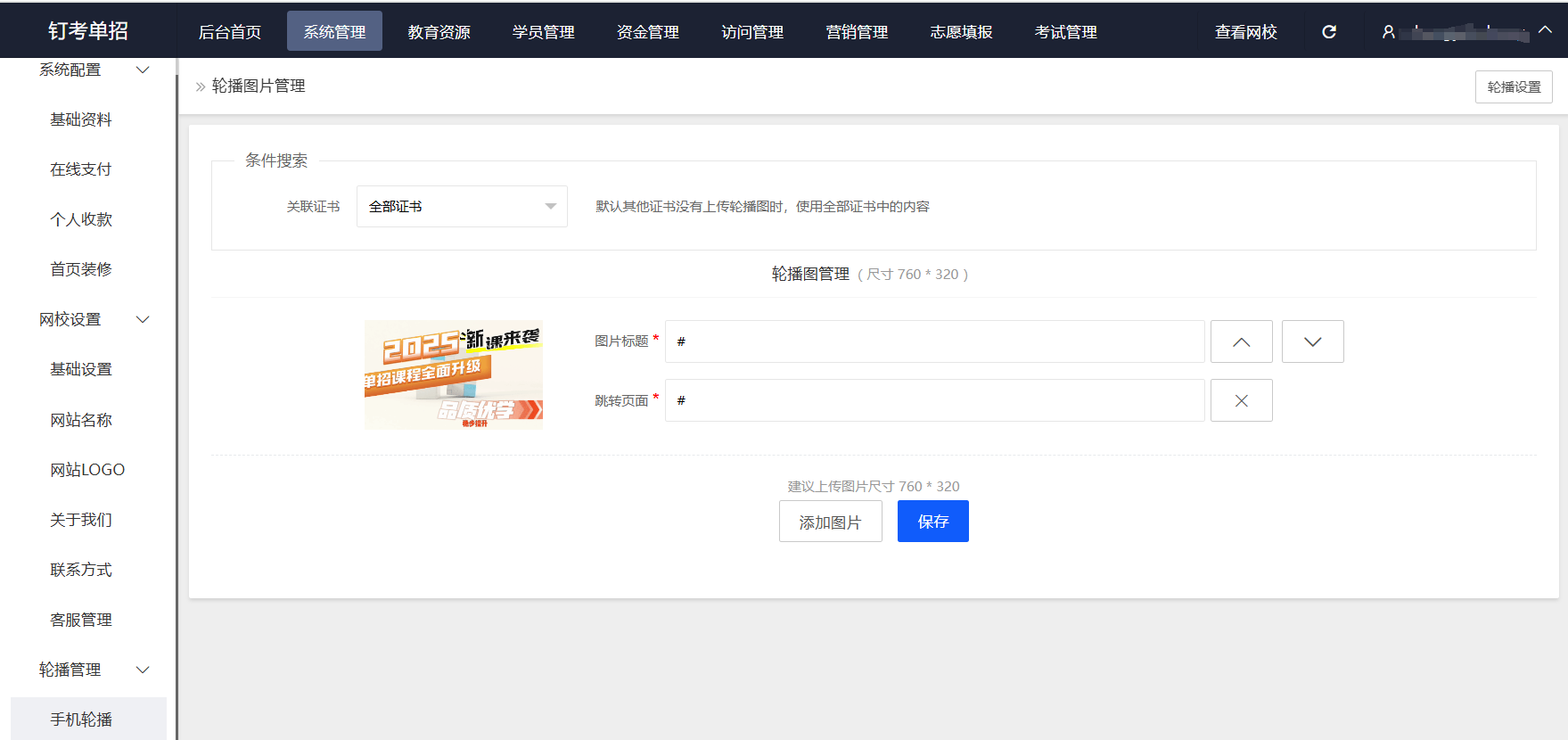Focus the 跳转页面 input field
1568x740 pixels.
934,400
